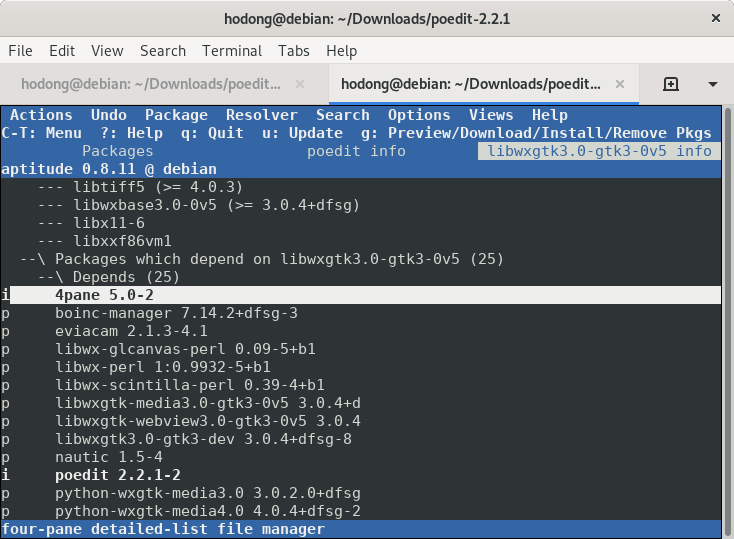The height and width of the screenshot is (539, 734).
Task: Open the Edit menu
Action: (62, 51)
